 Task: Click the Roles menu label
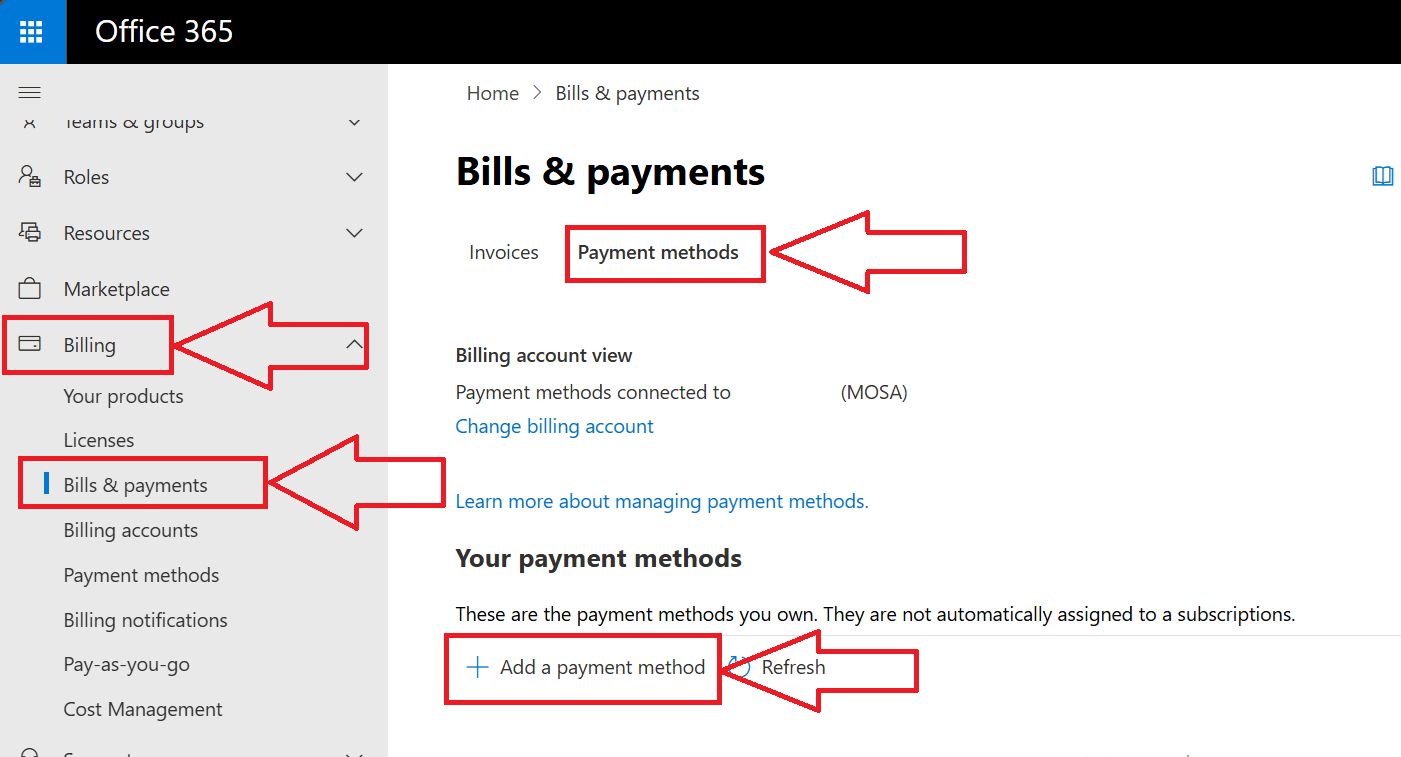pos(87,177)
